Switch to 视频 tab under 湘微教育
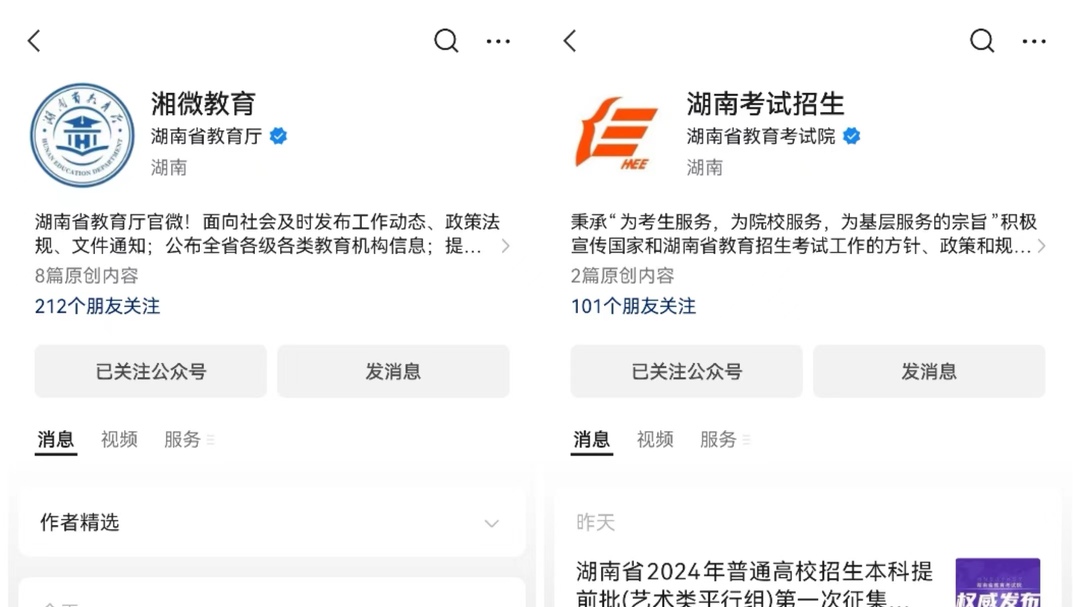 click(x=119, y=439)
